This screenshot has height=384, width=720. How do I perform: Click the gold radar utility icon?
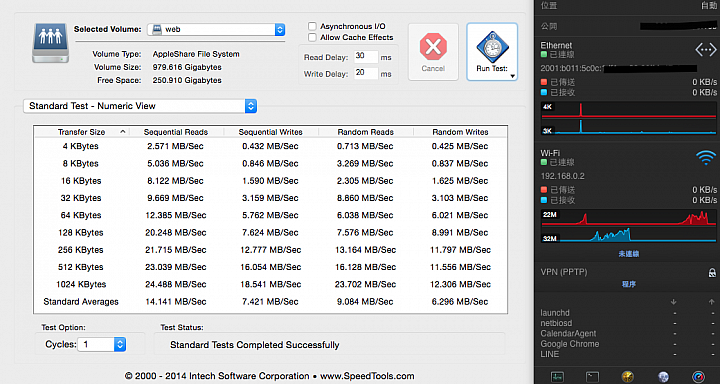(628, 377)
